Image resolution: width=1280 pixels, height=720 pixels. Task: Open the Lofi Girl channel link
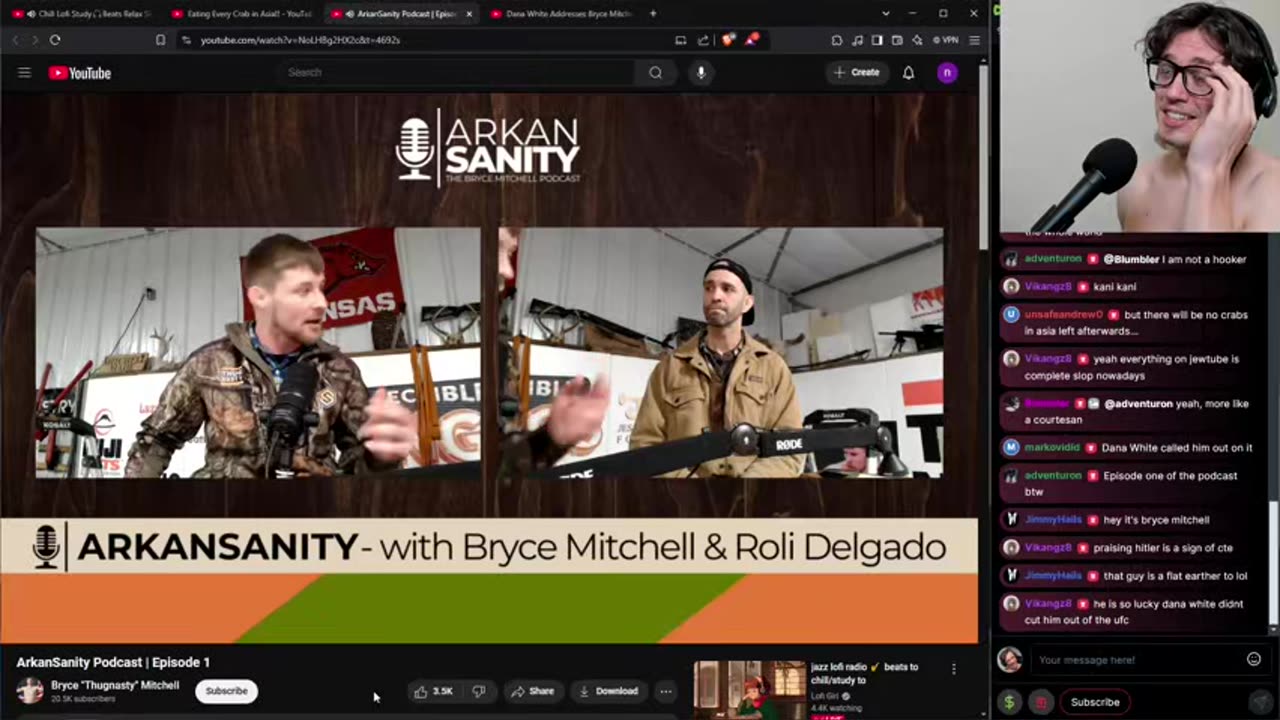pos(825,696)
